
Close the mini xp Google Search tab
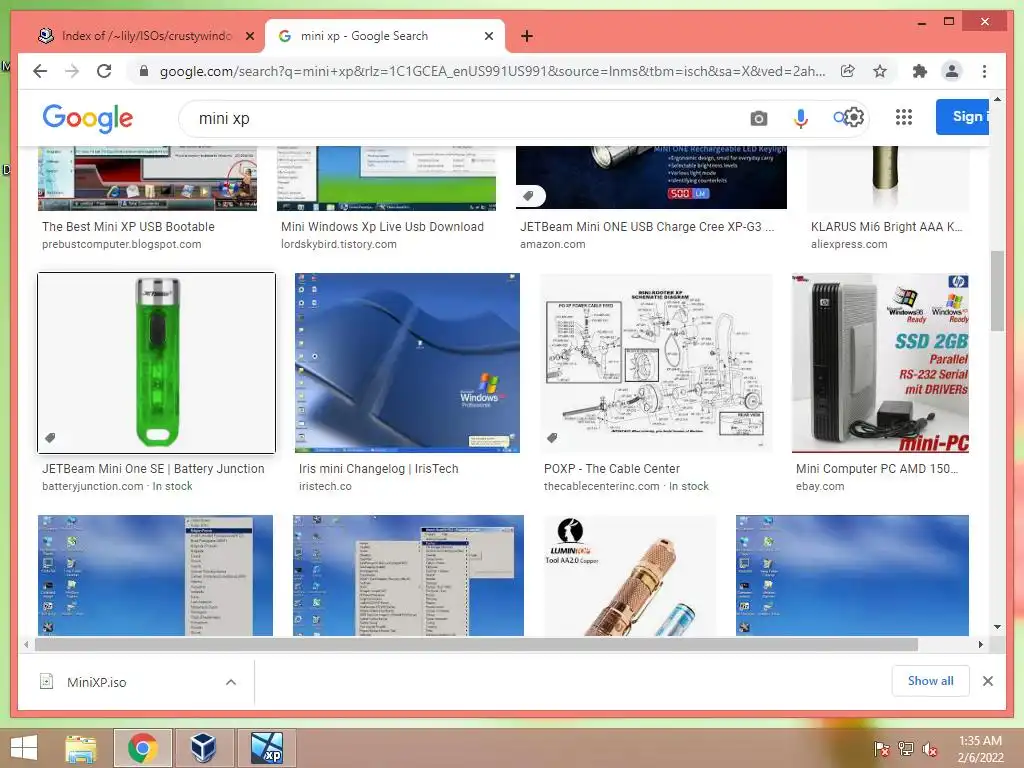(x=488, y=36)
